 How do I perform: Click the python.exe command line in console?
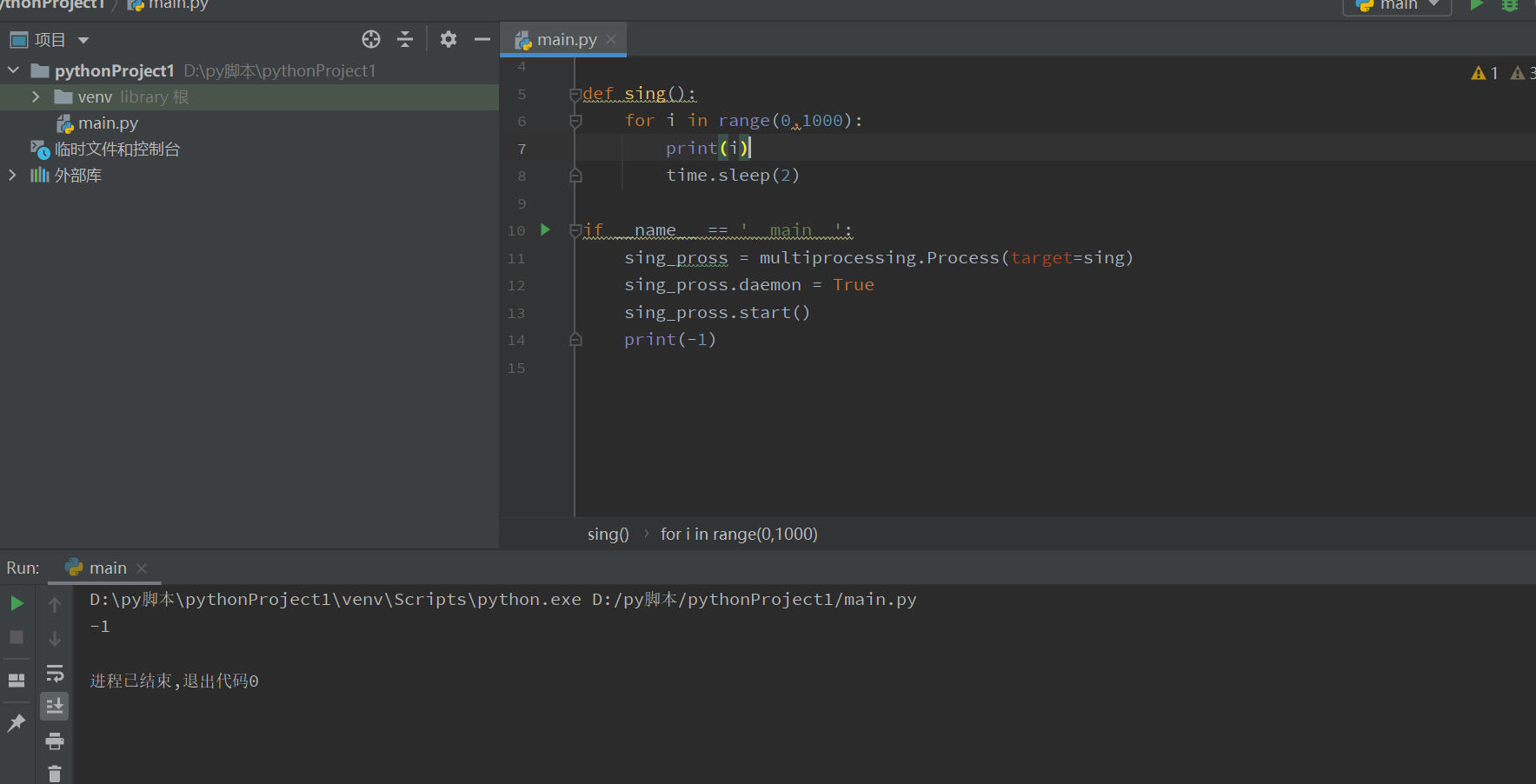503,600
